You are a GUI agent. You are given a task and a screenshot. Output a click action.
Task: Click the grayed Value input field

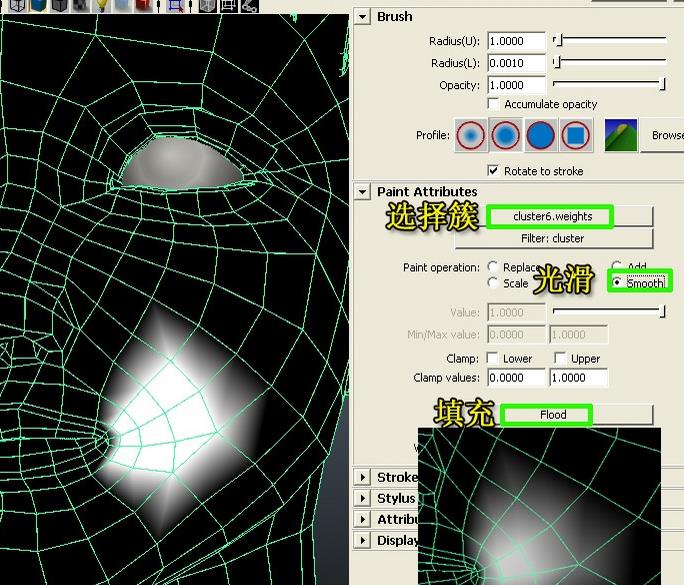[516, 312]
